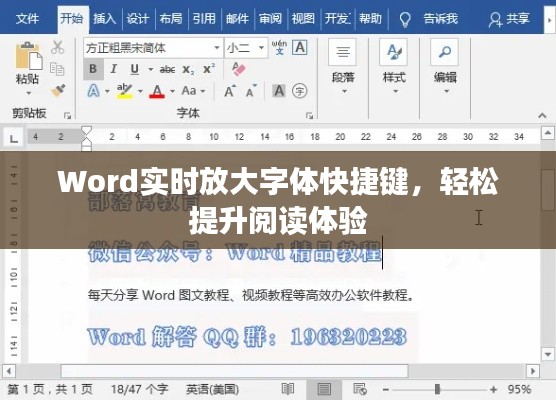The height and width of the screenshot is (400, 556).
Task: Click the vertical scroll down arrow
Action: click(x=548, y=354)
